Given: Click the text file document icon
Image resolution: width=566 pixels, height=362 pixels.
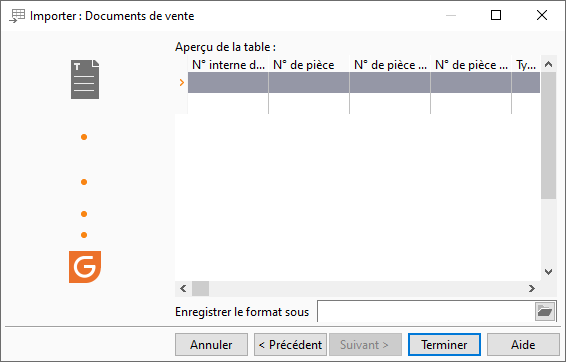Looking at the screenshot, I should 85,79.
